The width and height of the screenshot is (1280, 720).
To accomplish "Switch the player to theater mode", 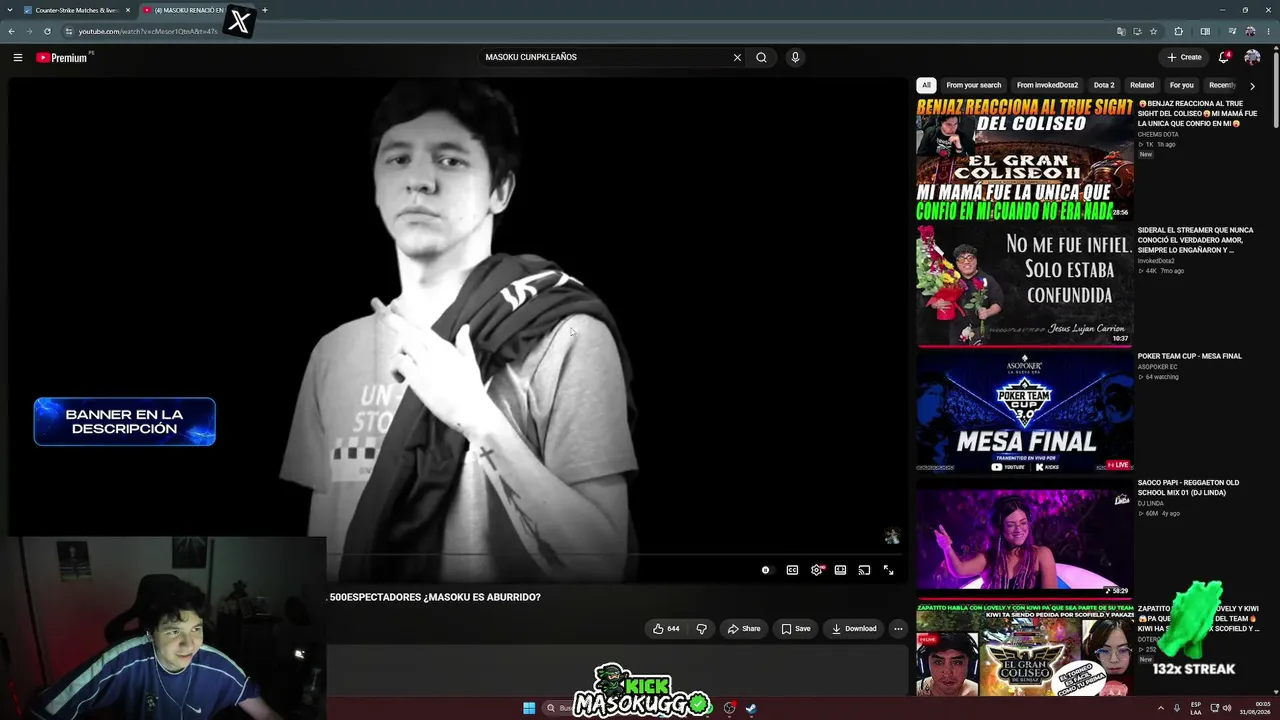I will click(x=840, y=570).
